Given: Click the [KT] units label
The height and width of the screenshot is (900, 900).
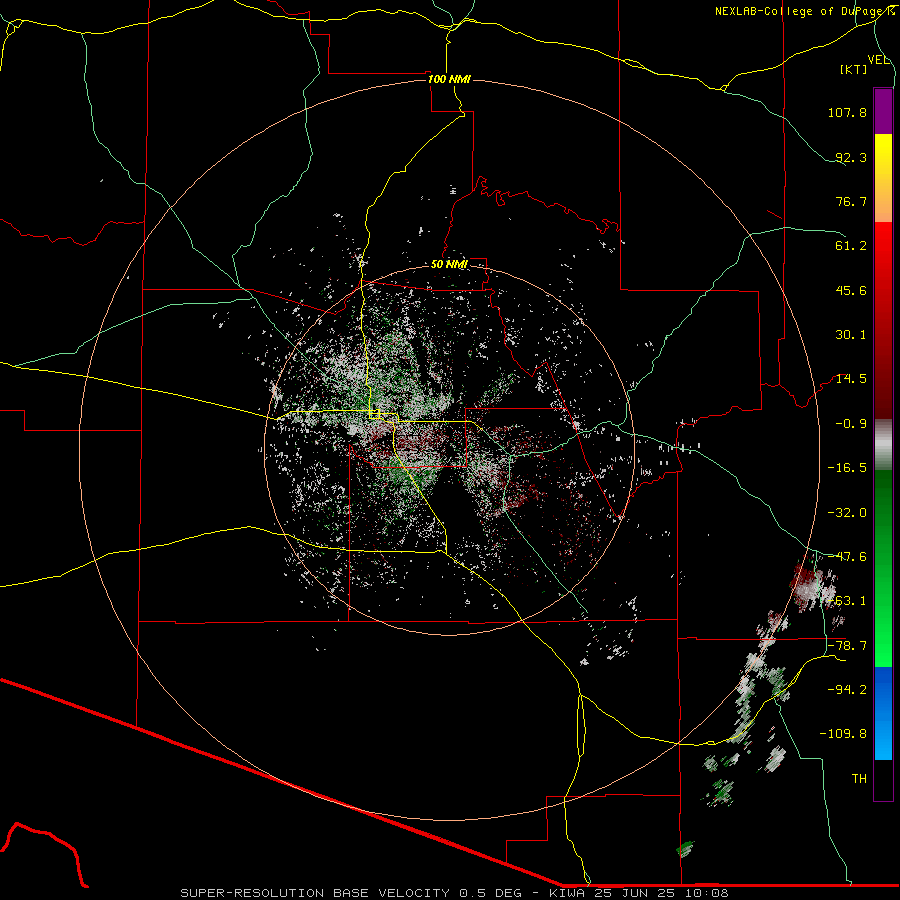Looking at the screenshot, I should click(x=854, y=69).
